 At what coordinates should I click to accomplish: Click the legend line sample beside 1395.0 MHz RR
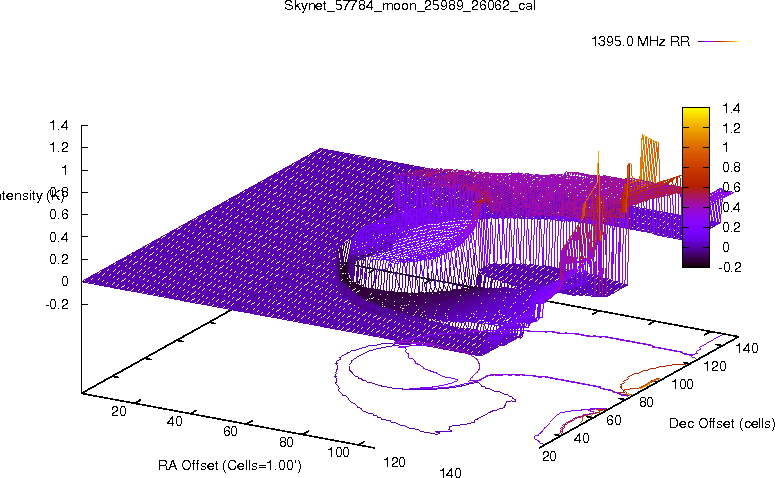718,42
